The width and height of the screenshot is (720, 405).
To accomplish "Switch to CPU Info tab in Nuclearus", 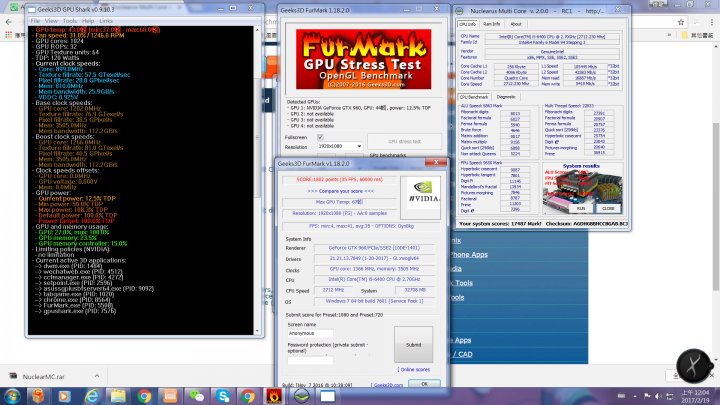I will pyautogui.click(x=467, y=24).
